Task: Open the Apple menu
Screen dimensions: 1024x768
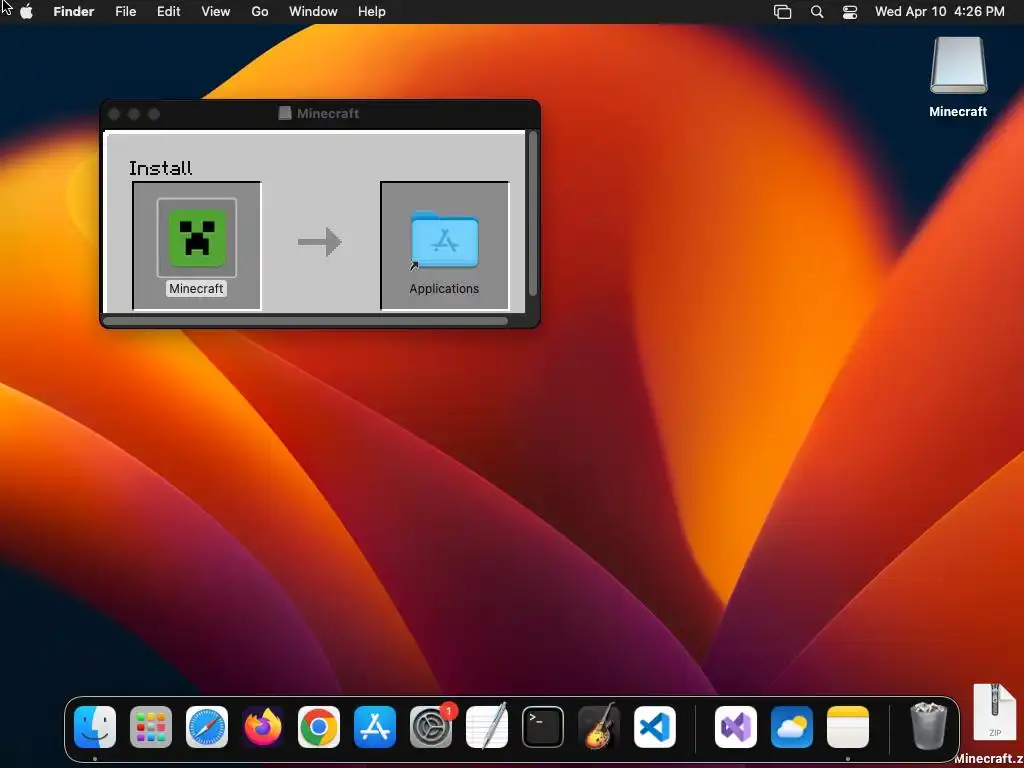Action: [x=27, y=12]
